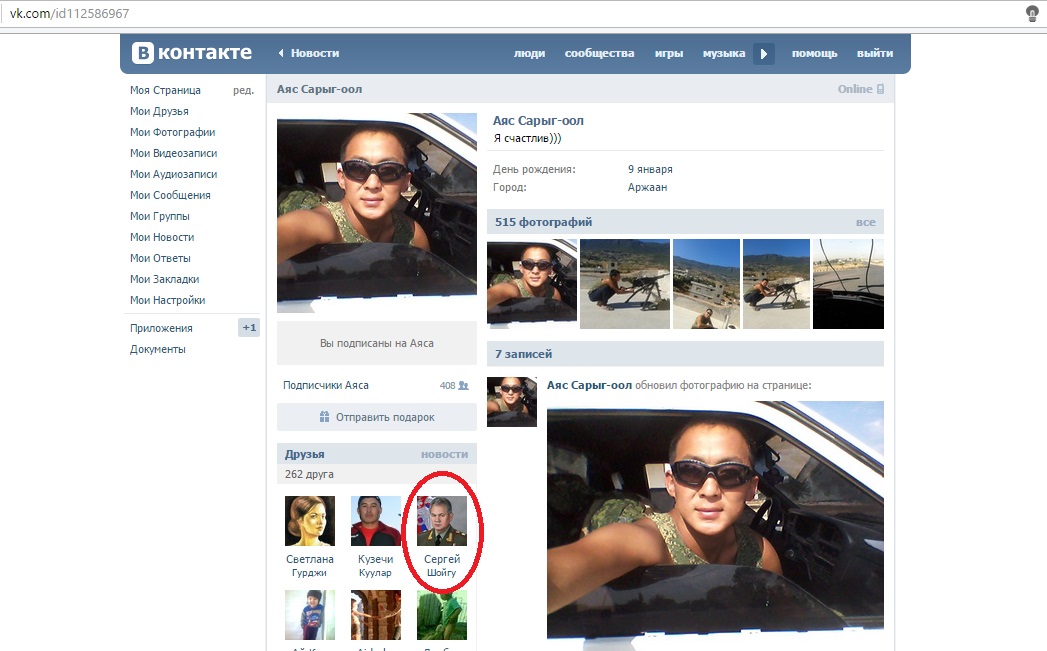
Task: Open Кузечи Куулар friend avatar
Action: pyautogui.click(x=376, y=521)
